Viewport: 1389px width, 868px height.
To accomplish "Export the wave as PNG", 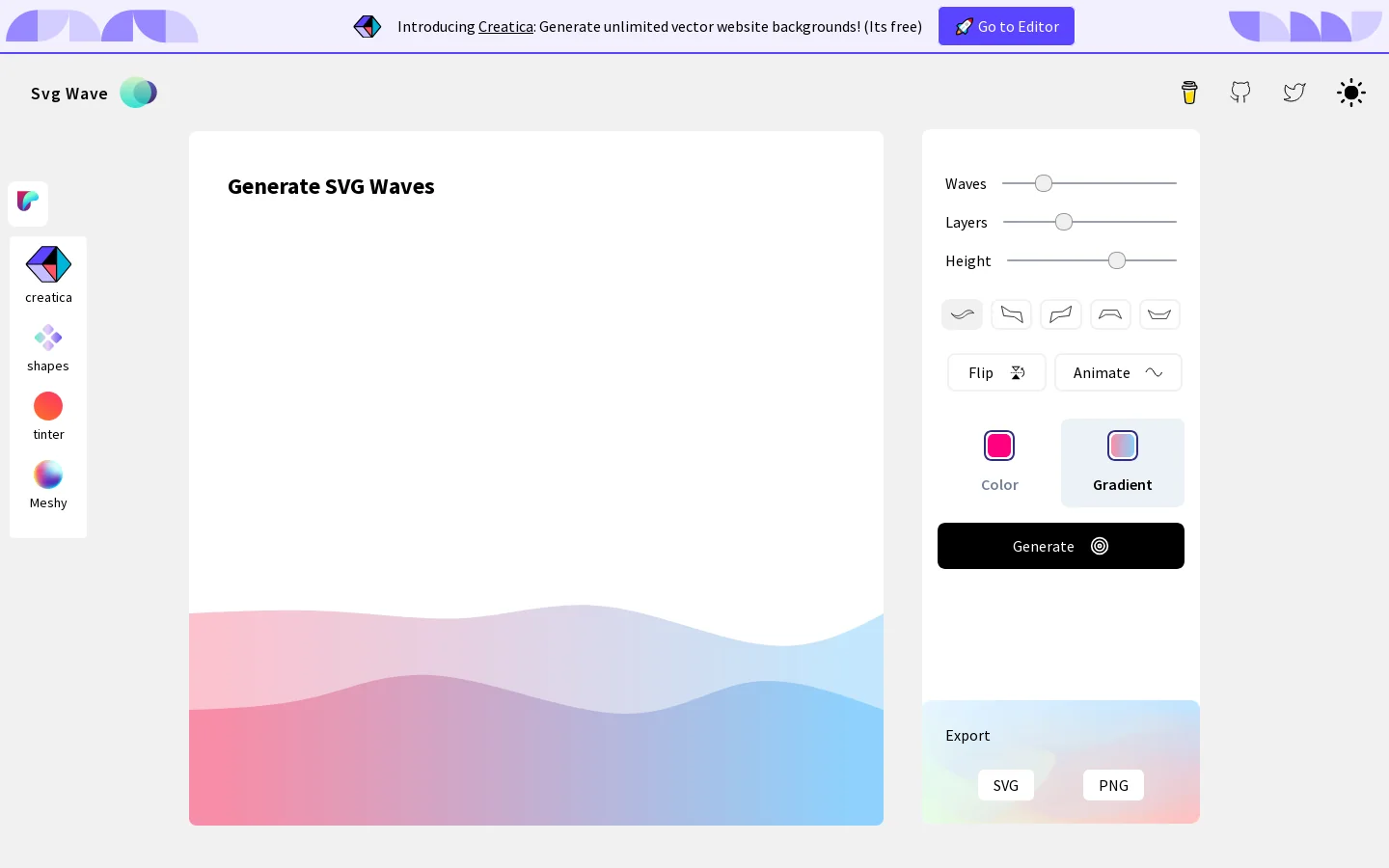I will point(1113,785).
